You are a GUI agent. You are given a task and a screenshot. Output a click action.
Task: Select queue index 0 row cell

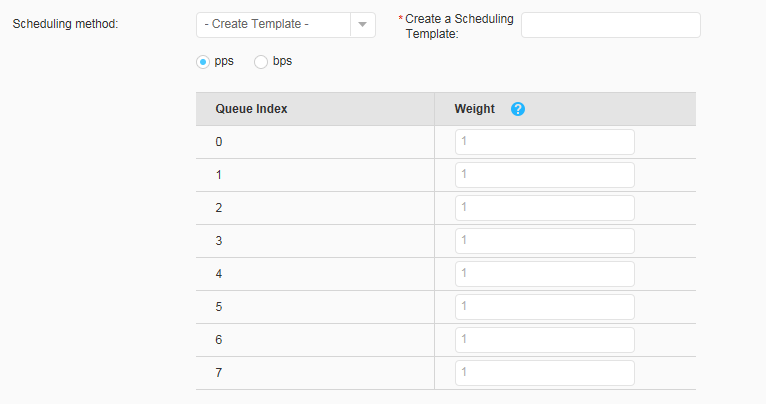point(315,142)
